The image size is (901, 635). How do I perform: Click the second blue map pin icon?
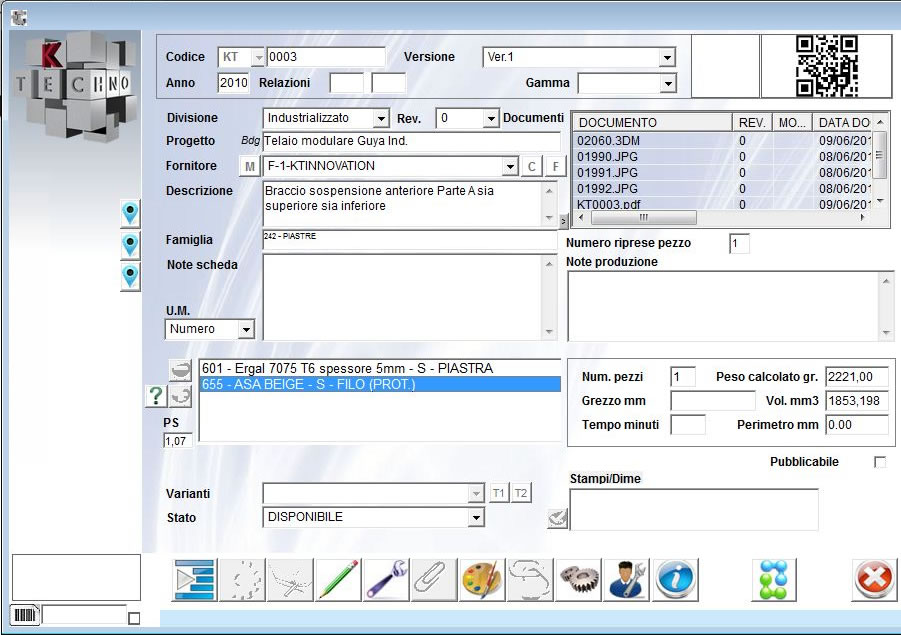coord(130,245)
